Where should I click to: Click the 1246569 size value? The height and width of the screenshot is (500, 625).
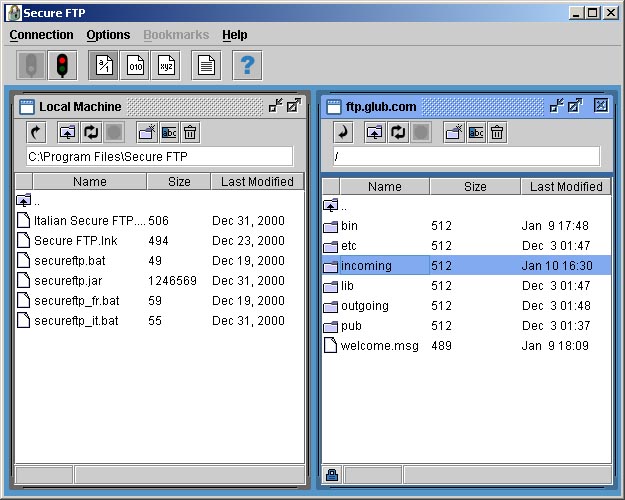tap(173, 281)
